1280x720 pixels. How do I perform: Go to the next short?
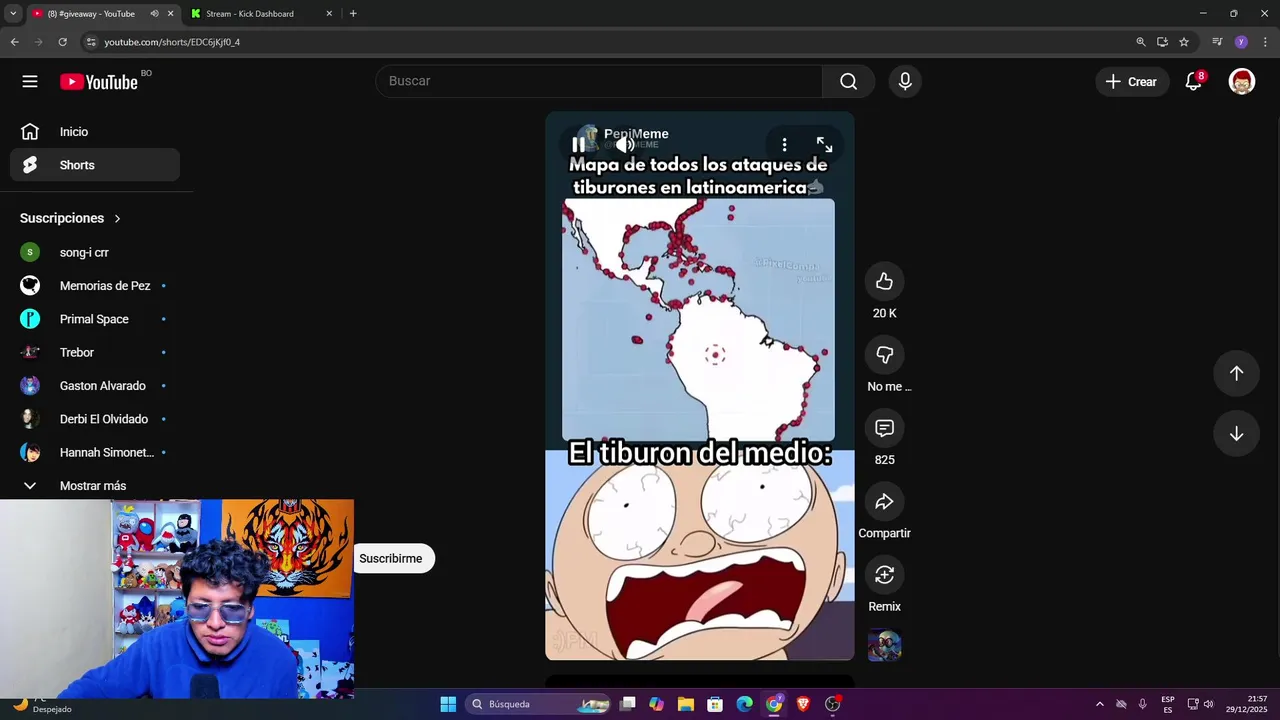coord(1236,434)
